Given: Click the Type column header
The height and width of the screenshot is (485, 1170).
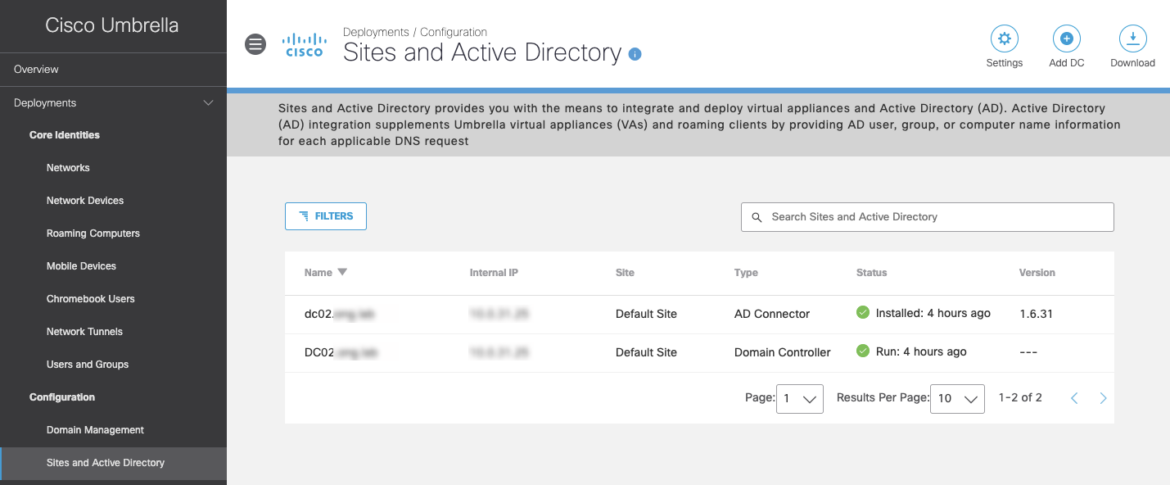Looking at the screenshot, I should pos(746,273).
